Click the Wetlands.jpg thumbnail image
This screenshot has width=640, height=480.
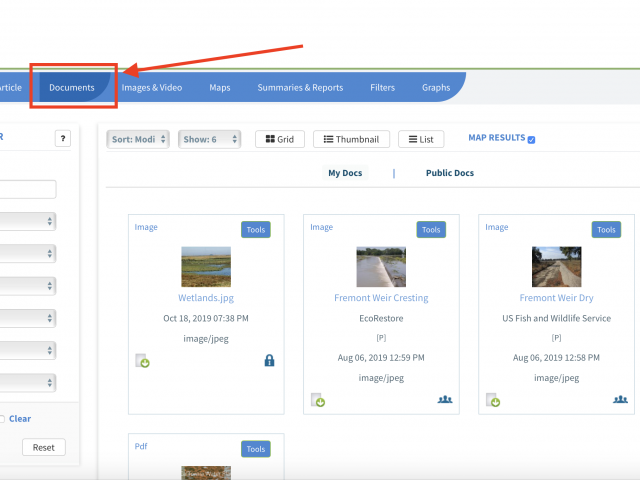tap(206, 267)
